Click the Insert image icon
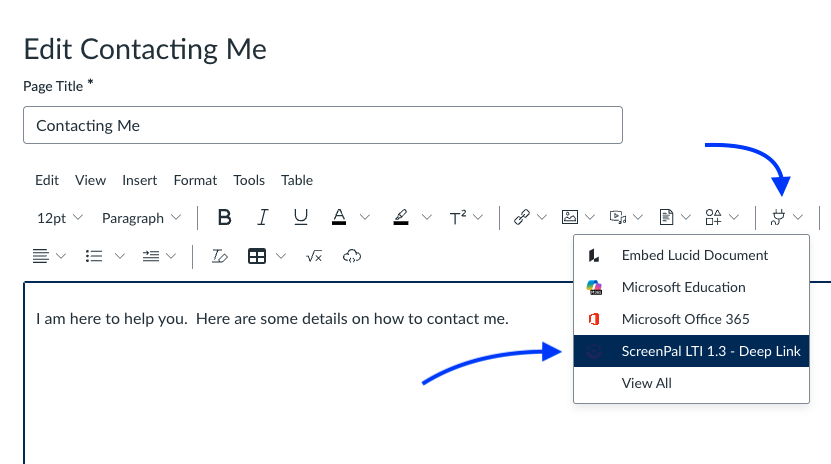Viewport: 831px width, 464px height. [570, 217]
